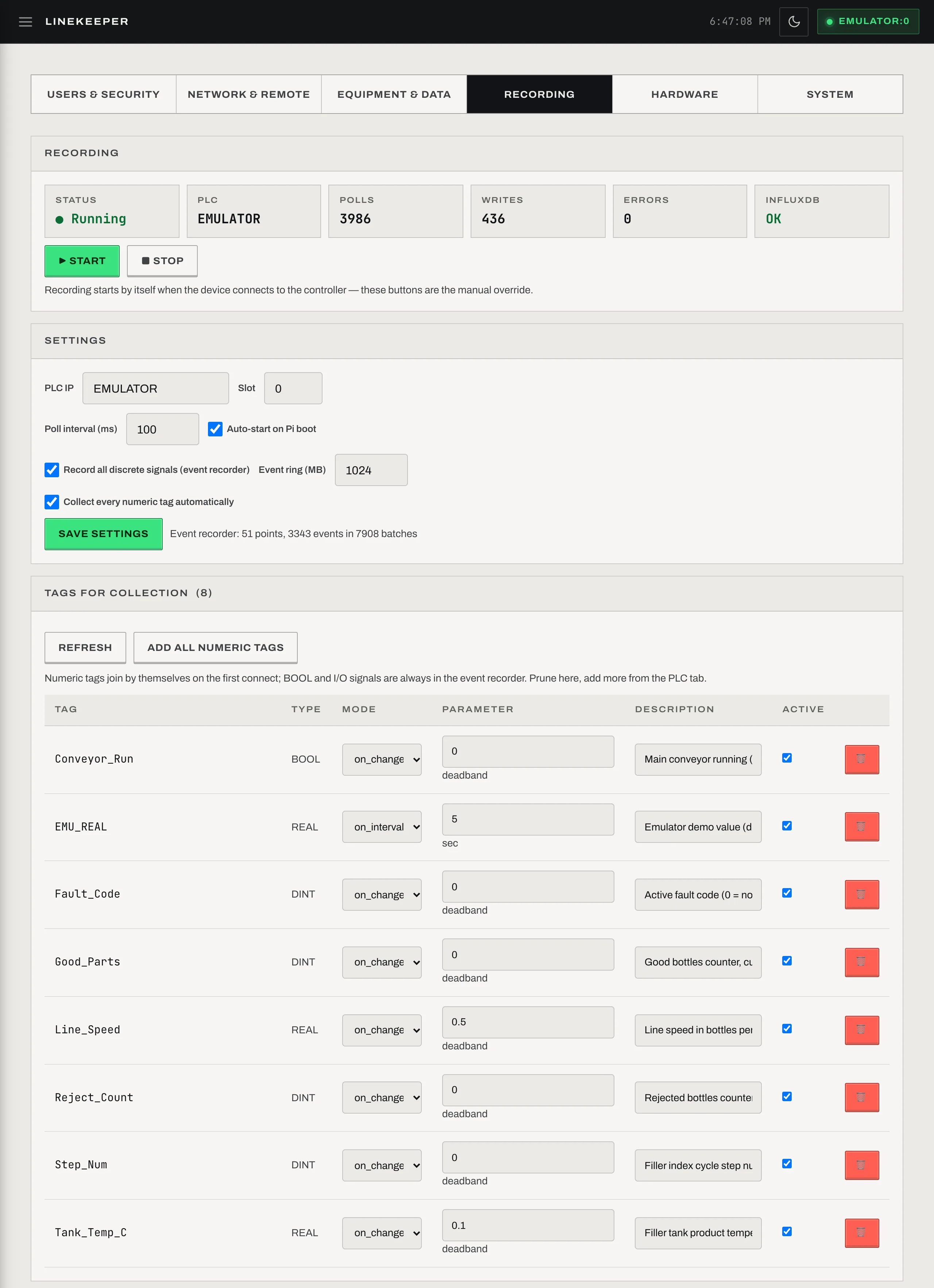Save the recording settings

click(103, 534)
